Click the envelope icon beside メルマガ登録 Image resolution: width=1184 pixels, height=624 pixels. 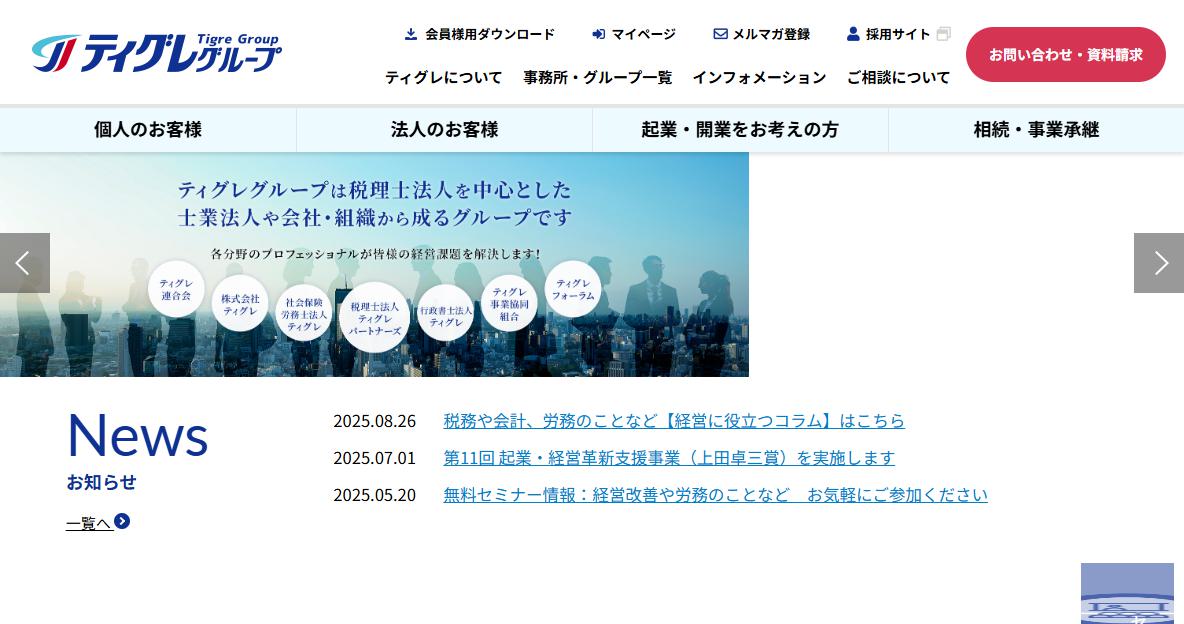pos(720,34)
